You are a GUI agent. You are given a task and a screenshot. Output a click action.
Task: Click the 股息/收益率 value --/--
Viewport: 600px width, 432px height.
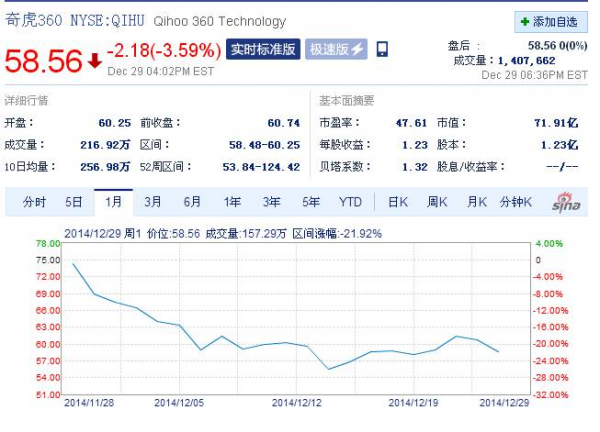(x=562, y=167)
